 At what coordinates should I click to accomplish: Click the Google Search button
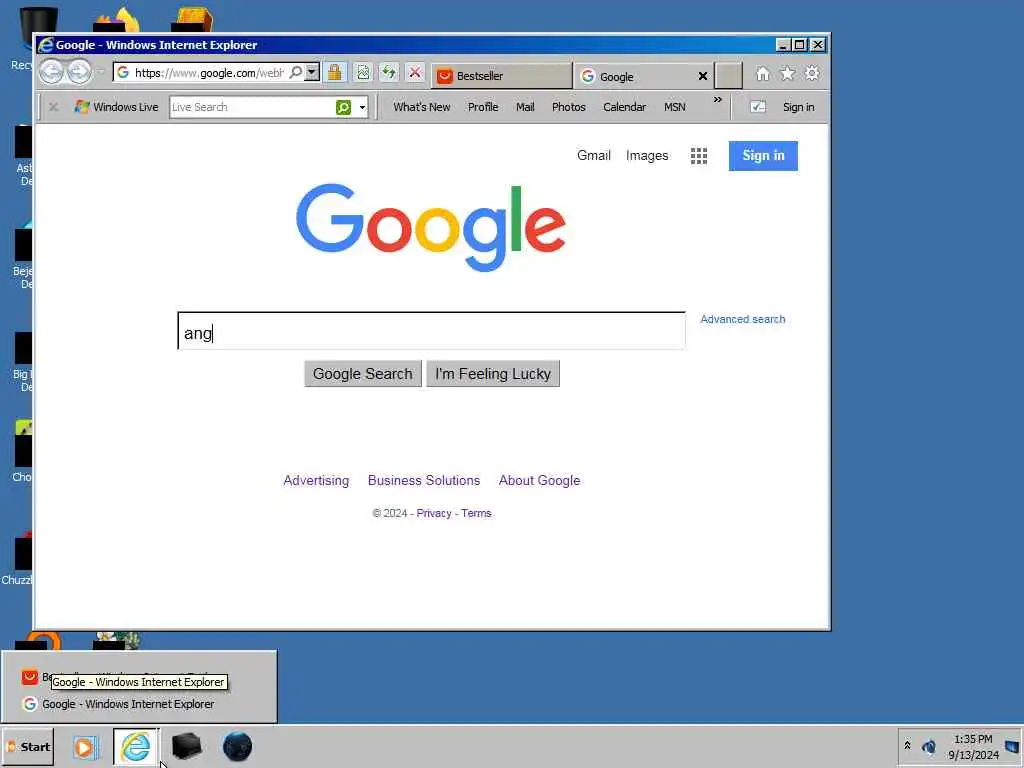[x=362, y=374]
